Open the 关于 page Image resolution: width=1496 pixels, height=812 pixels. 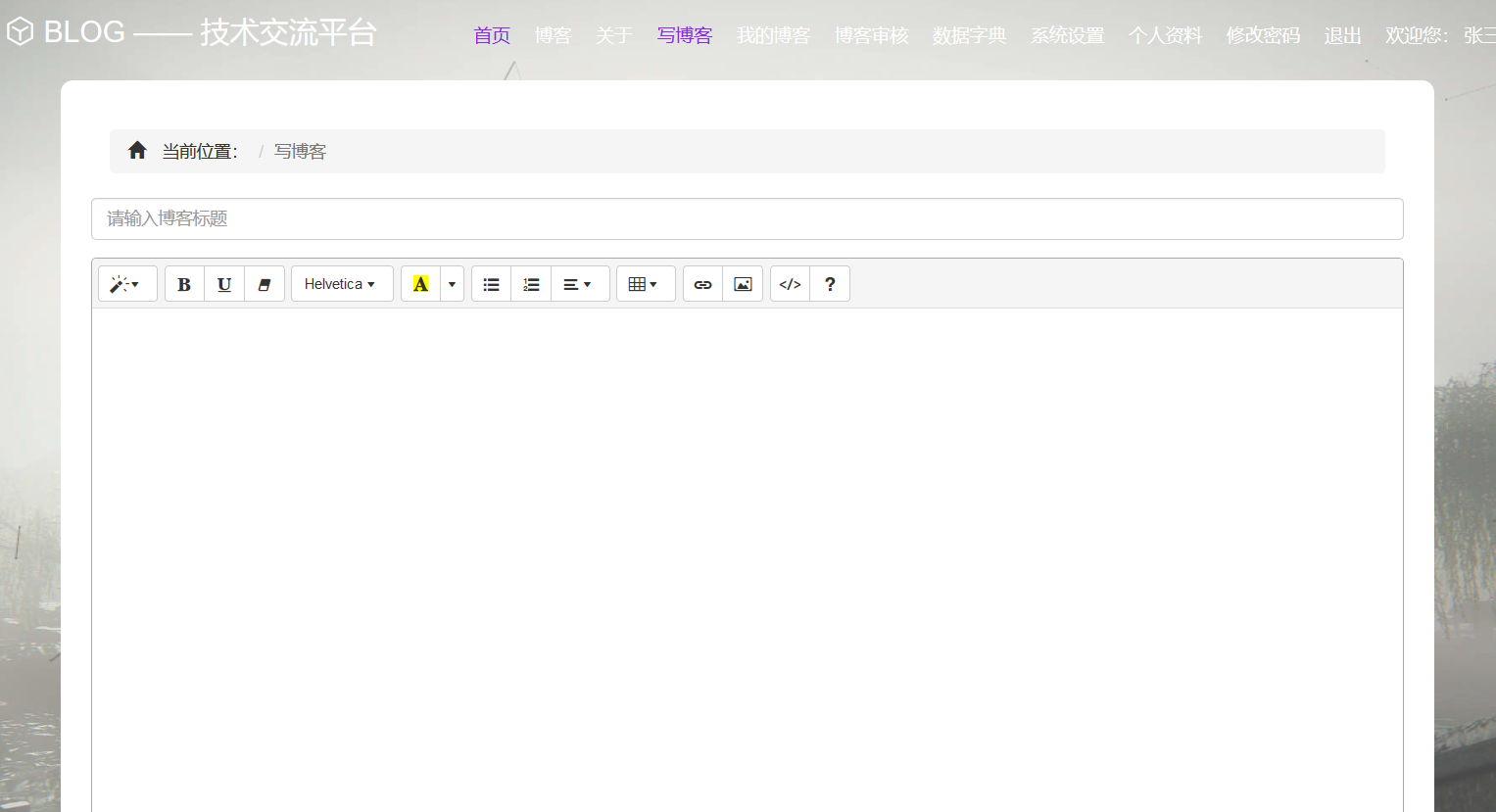[x=614, y=35]
